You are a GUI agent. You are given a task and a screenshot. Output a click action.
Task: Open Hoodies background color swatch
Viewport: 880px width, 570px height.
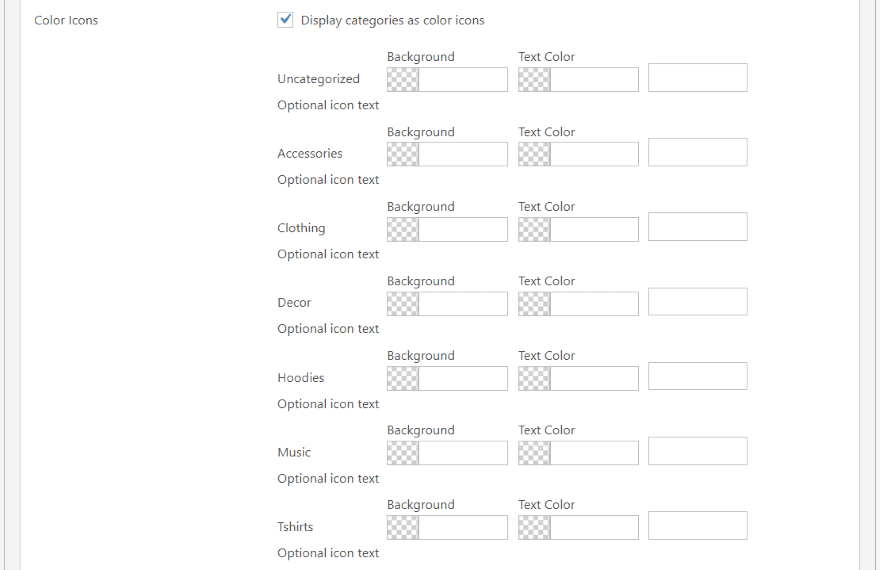pyautogui.click(x=403, y=378)
